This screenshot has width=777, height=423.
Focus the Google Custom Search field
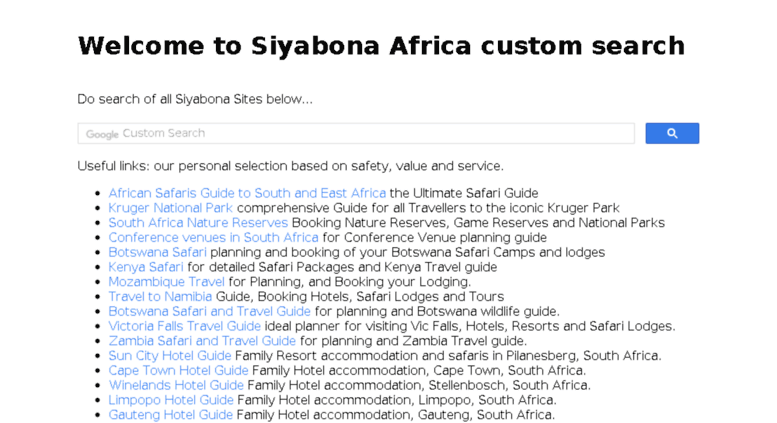(356, 133)
